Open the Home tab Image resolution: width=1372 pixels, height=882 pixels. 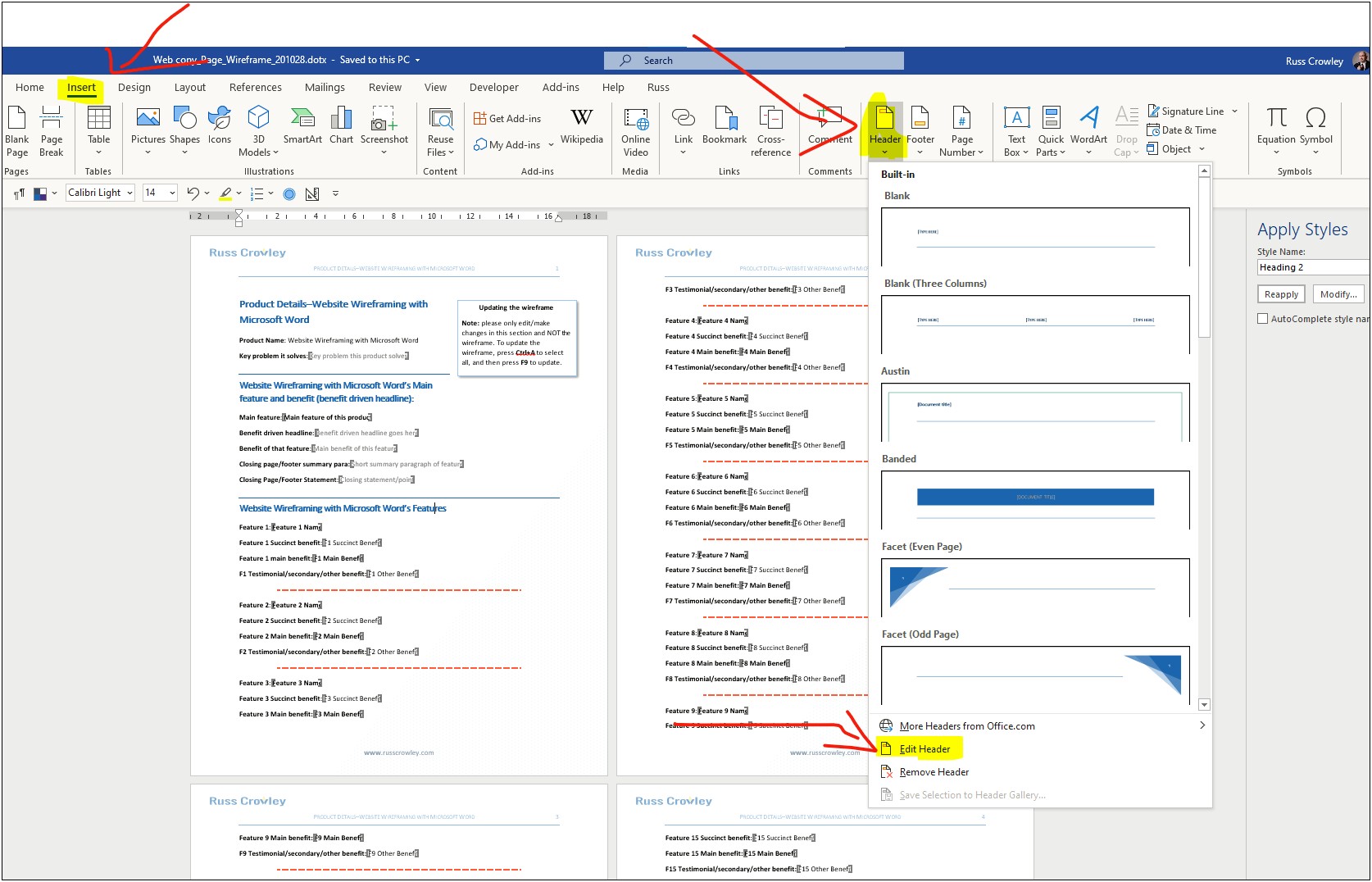coord(30,87)
